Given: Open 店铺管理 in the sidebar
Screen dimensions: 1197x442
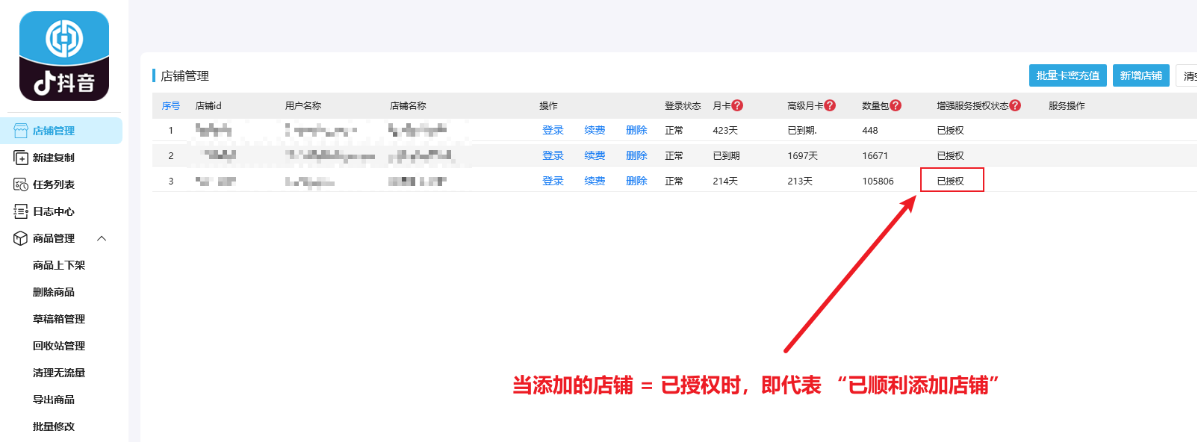Looking at the screenshot, I should [61, 131].
